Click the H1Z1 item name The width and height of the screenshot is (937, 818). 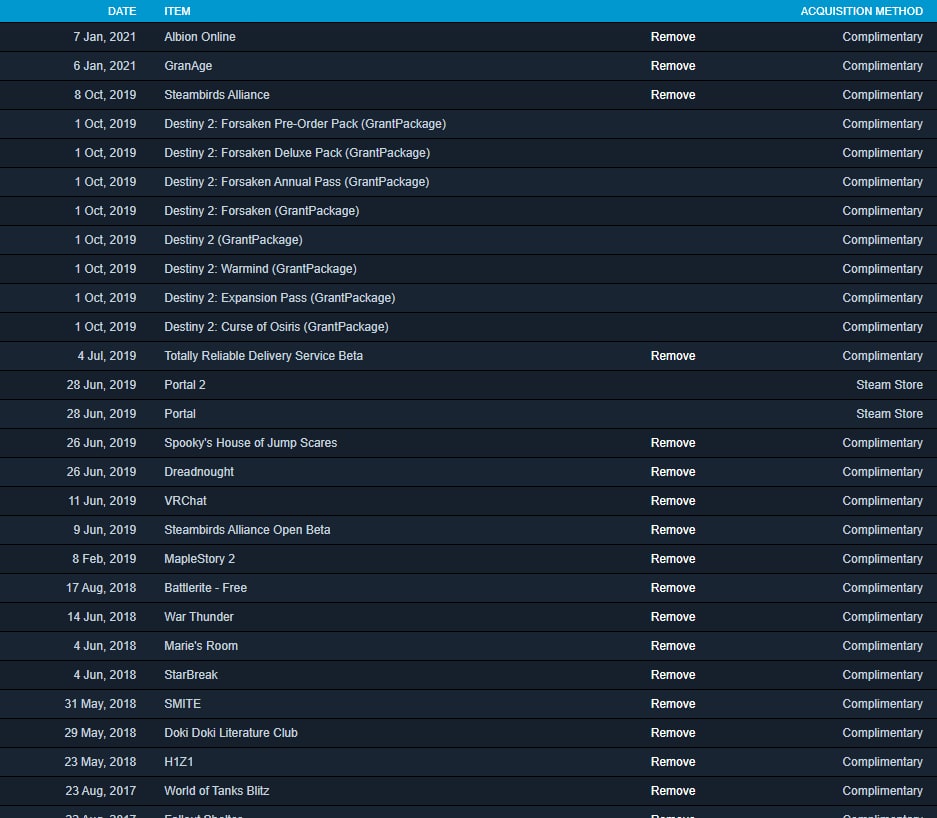(179, 762)
